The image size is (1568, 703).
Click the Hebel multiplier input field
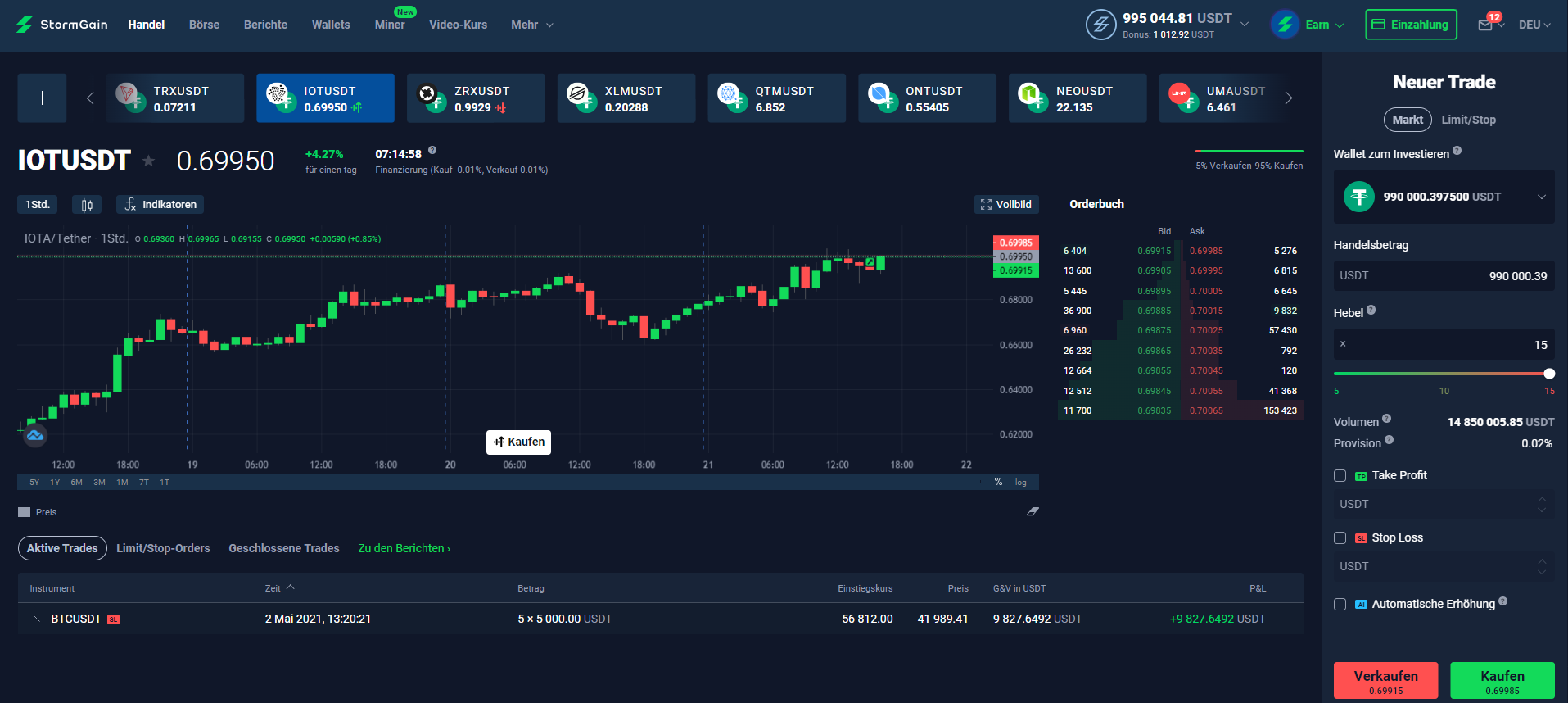(1444, 345)
